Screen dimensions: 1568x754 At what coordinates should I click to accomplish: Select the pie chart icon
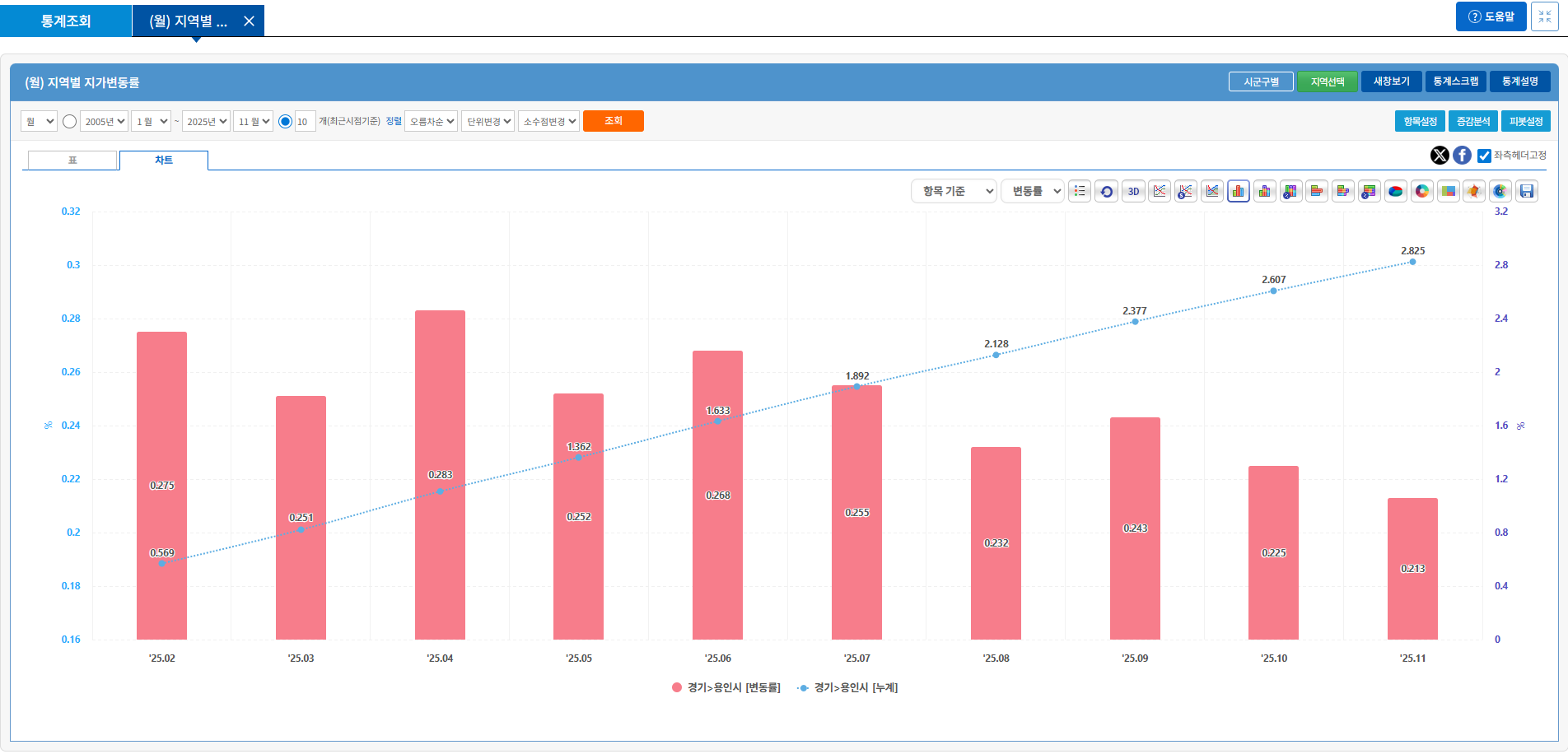pos(1396,191)
